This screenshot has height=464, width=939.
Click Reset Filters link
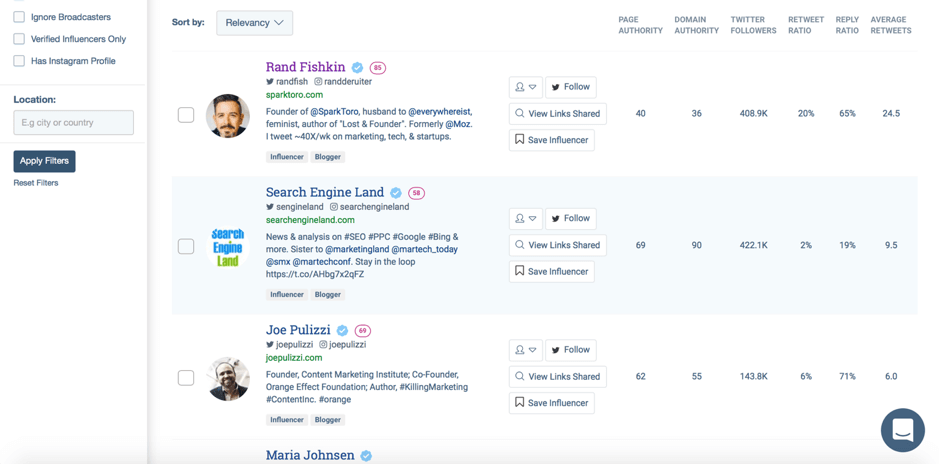(x=36, y=183)
